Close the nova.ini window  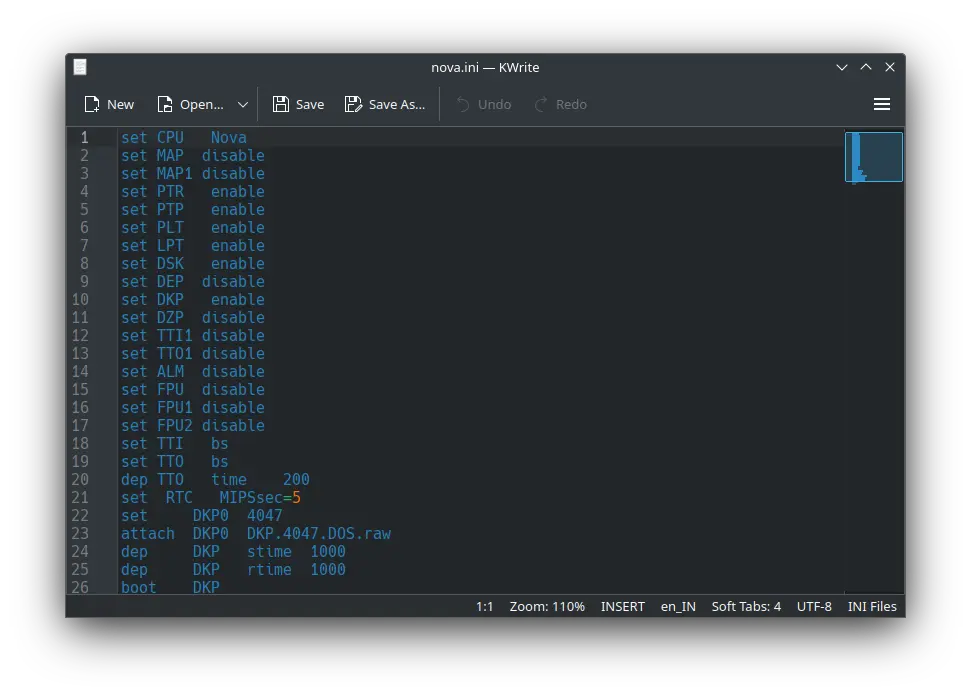889,67
